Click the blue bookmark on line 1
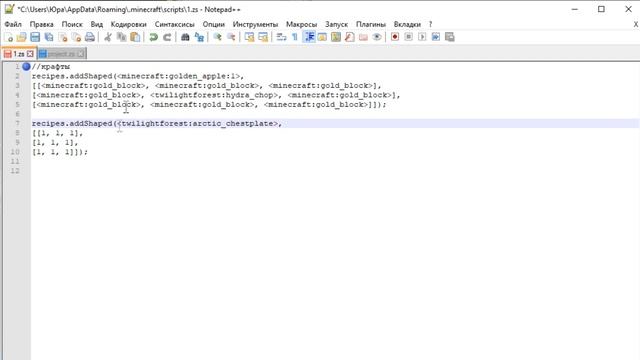Viewport: 640px width, 360px height. point(26,67)
